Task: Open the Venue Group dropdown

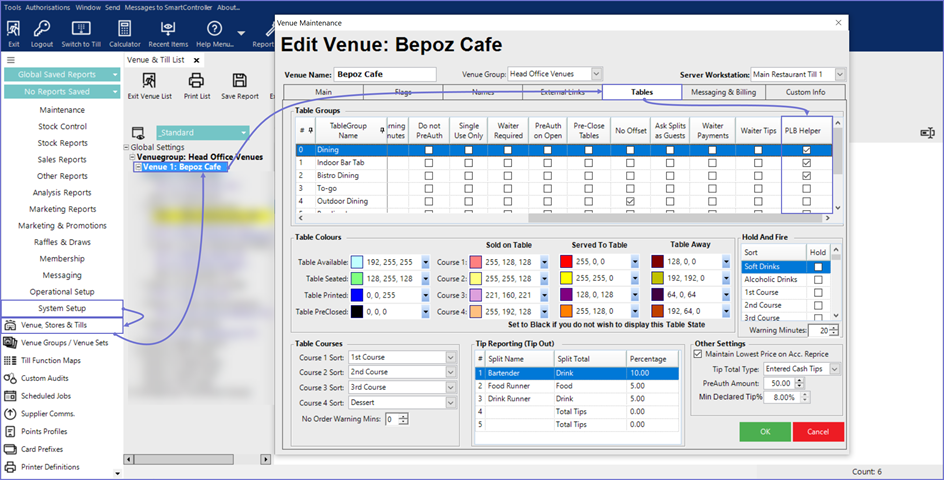Action: pos(596,74)
